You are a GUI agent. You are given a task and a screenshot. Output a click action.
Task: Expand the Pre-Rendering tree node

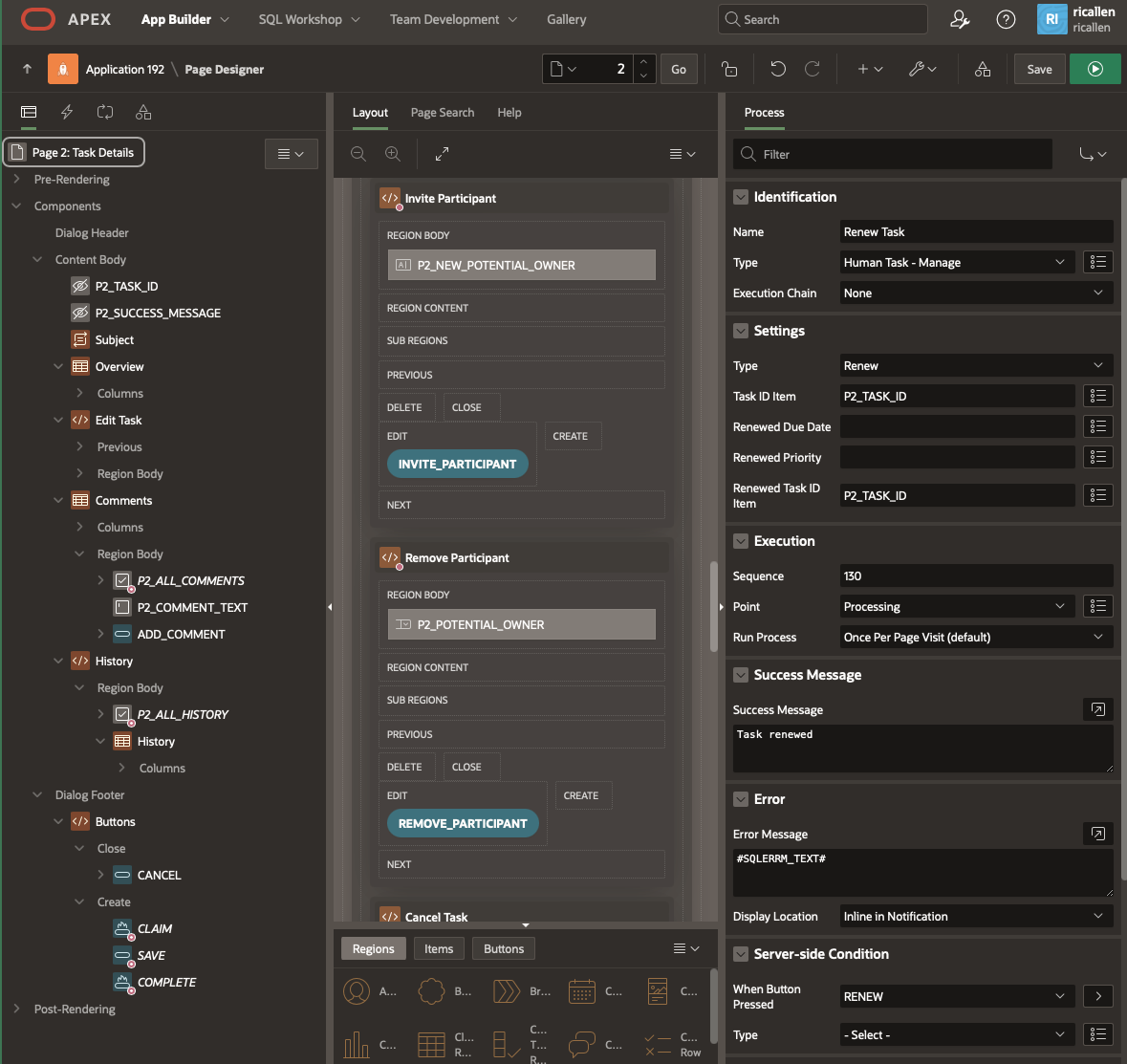[16, 179]
